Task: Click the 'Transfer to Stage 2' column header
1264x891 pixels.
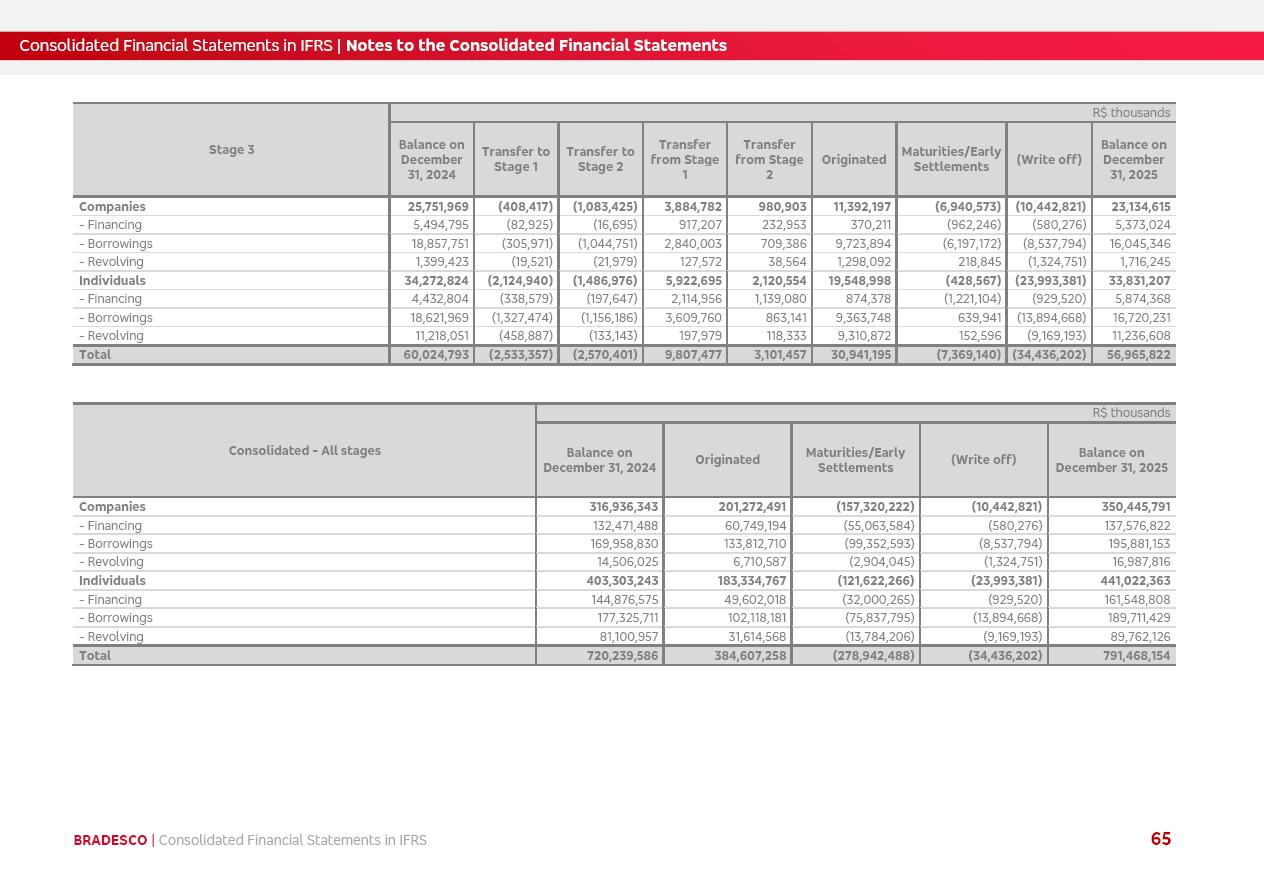Action: click(x=600, y=159)
